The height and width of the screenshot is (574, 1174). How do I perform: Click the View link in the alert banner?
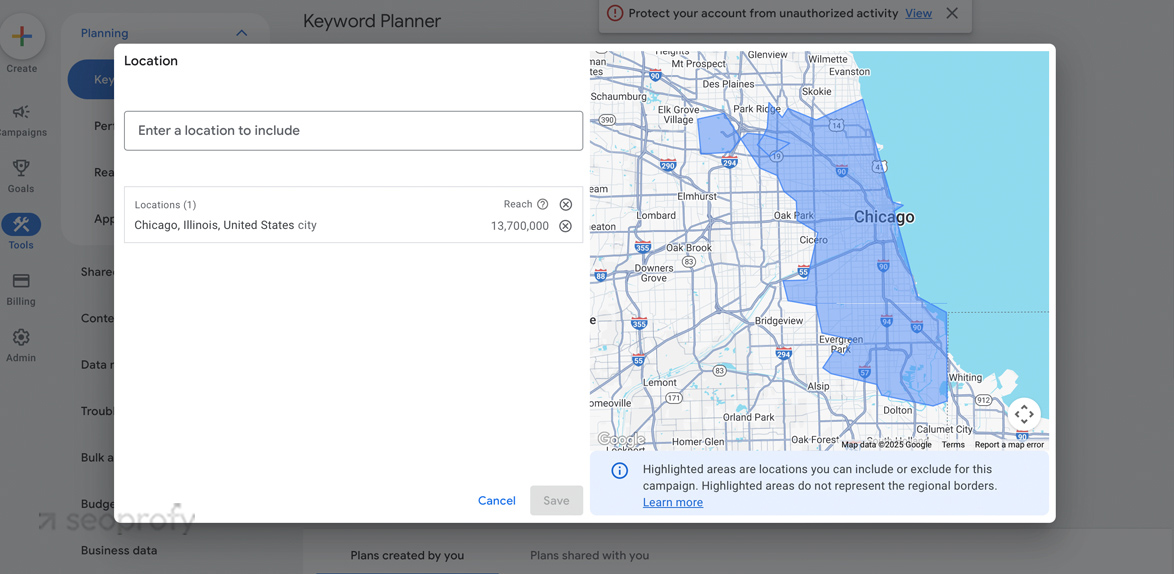918,13
